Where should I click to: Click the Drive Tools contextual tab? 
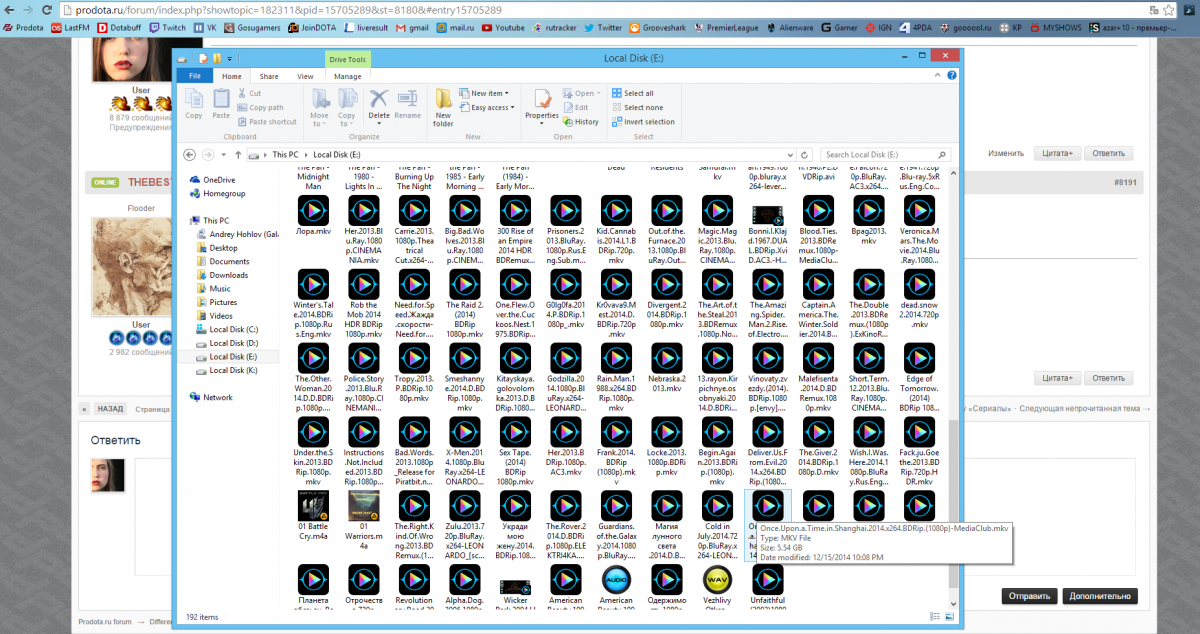(x=348, y=60)
